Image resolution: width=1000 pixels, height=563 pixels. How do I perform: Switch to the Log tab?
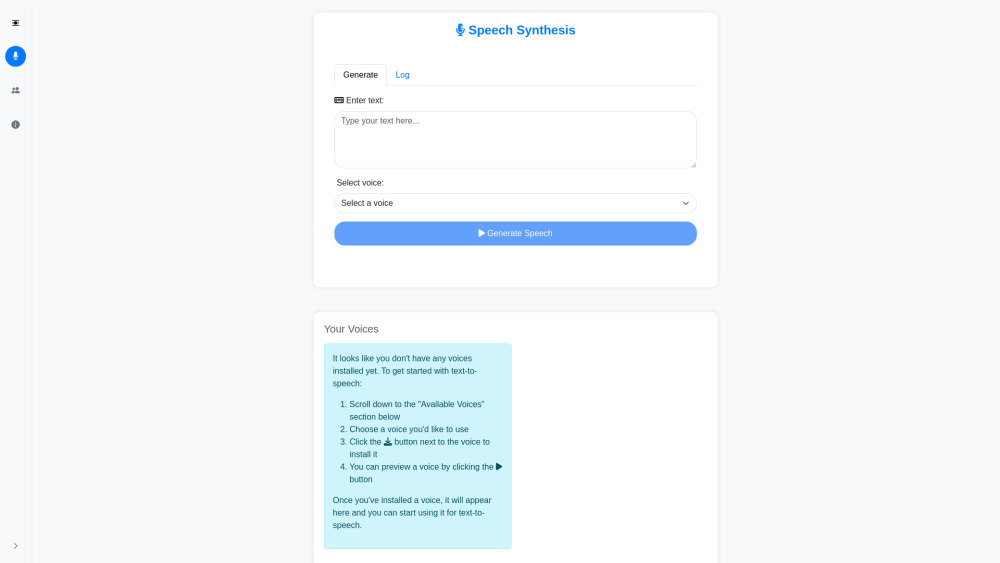[x=402, y=75]
